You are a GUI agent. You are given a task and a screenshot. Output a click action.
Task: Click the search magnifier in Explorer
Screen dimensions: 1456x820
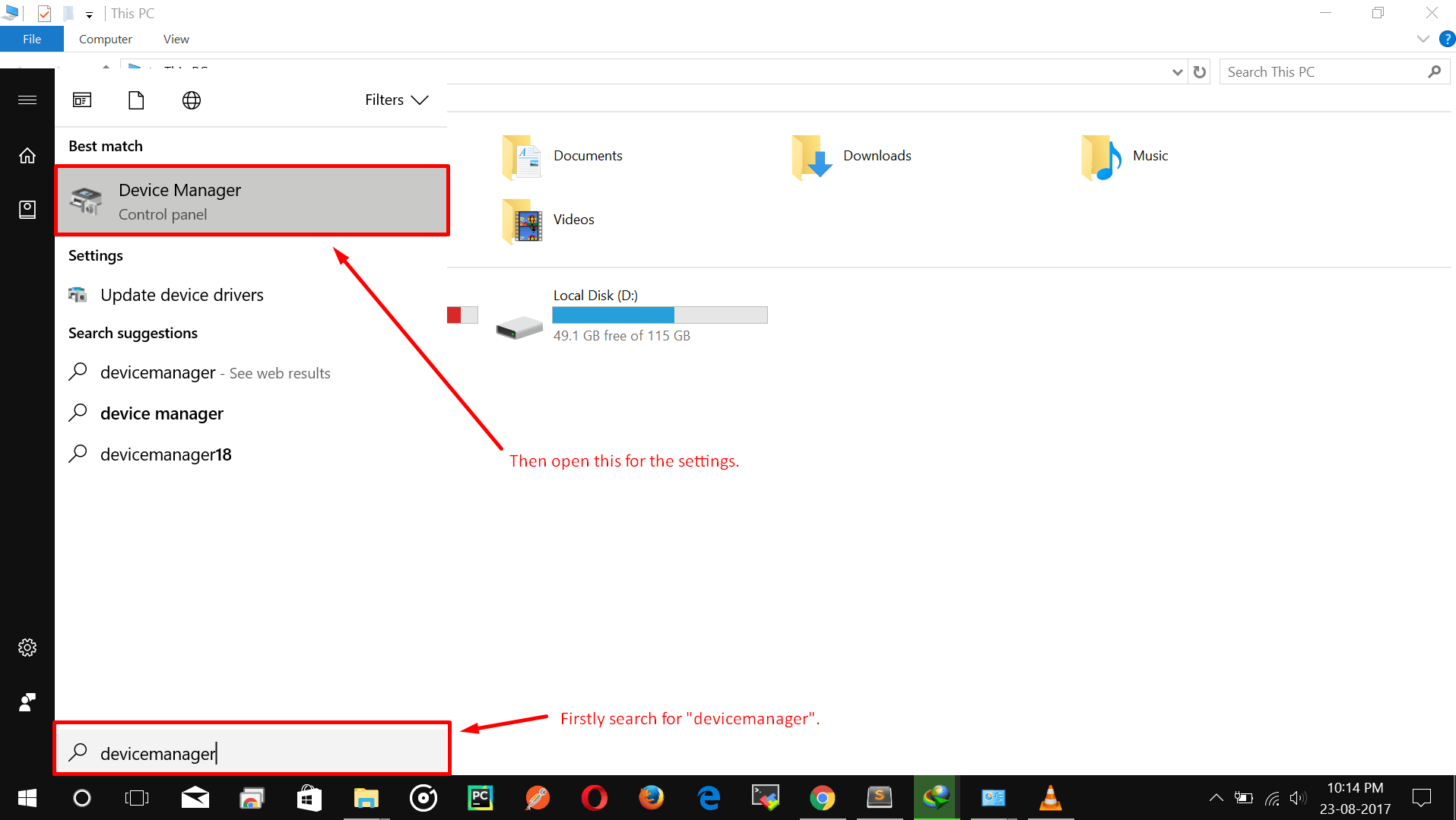(1435, 72)
